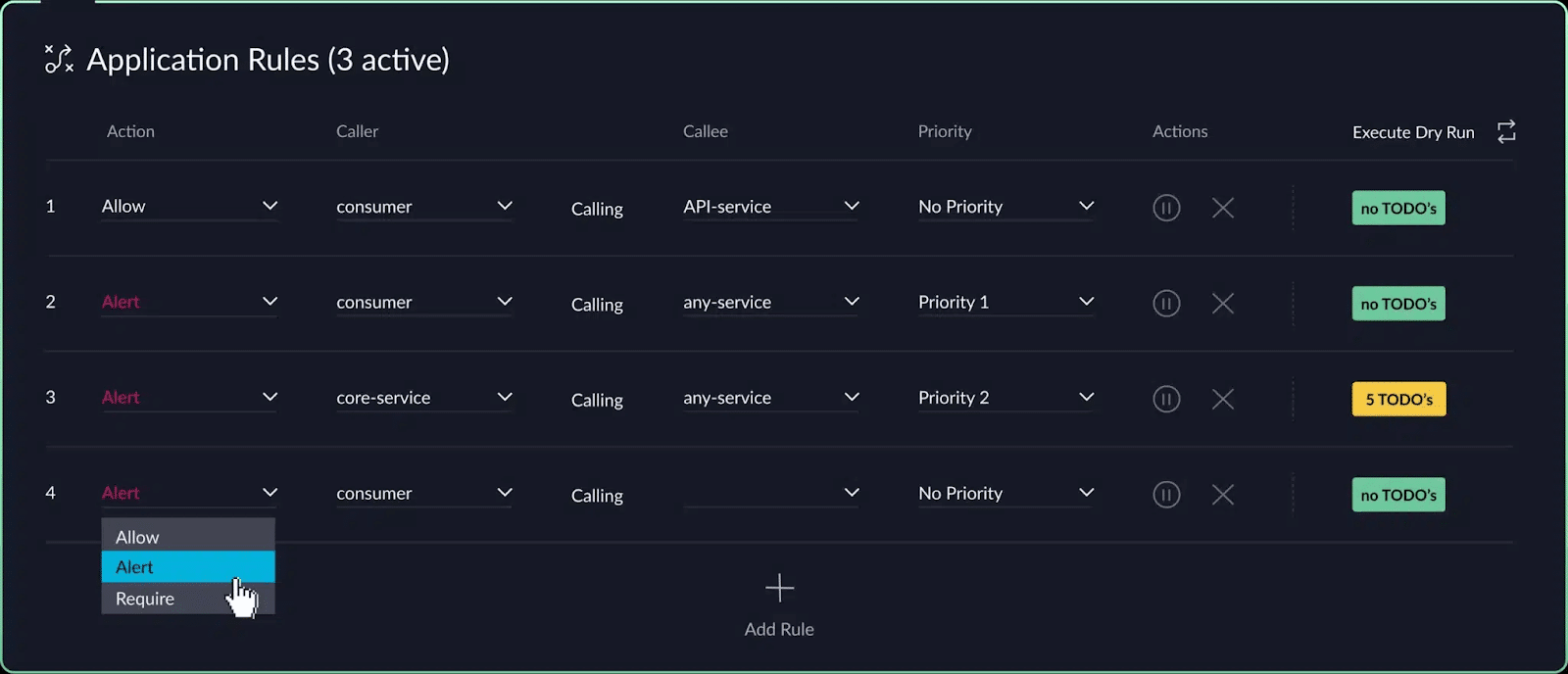Click the yellow 5 TODO's badge
Image resolution: width=1568 pixels, height=674 pixels.
coord(1398,399)
